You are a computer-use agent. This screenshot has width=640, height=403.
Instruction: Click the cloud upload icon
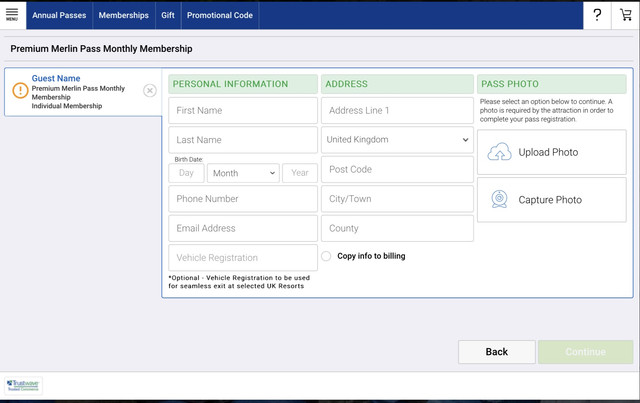click(x=499, y=152)
